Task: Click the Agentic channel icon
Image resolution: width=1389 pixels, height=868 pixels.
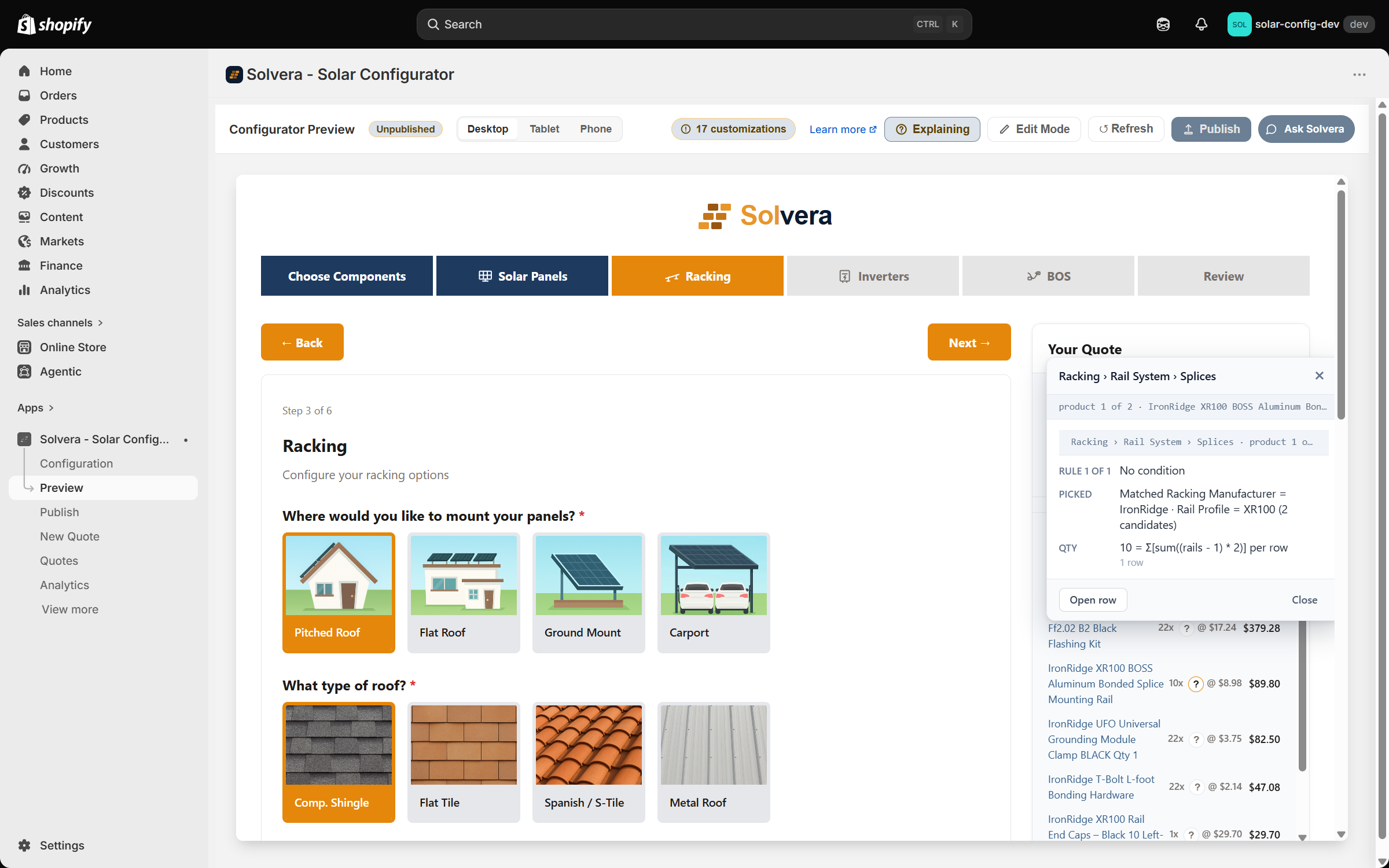Action: coord(24,372)
